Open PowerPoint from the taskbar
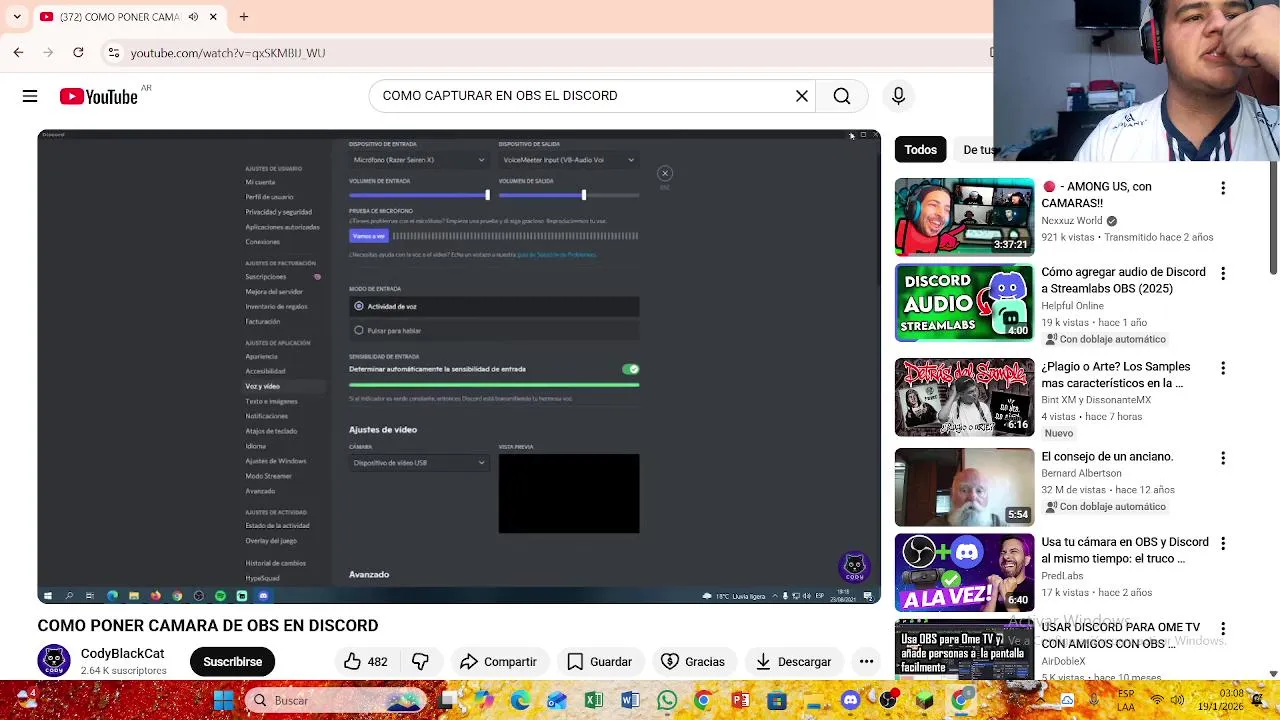The image size is (1280, 720). click(740, 700)
